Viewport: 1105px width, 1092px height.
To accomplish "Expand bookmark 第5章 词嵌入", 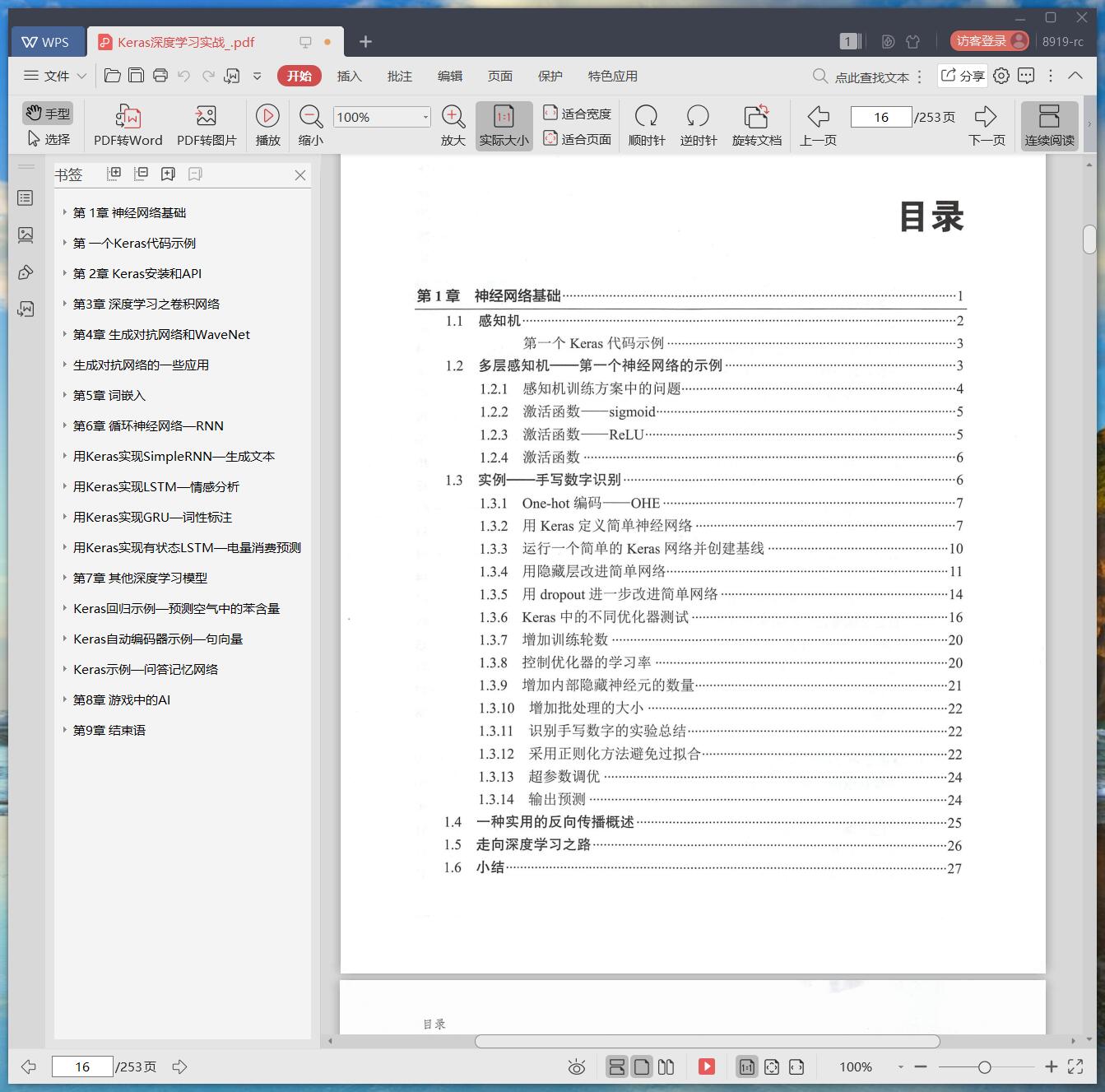I will tap(64, 395).
